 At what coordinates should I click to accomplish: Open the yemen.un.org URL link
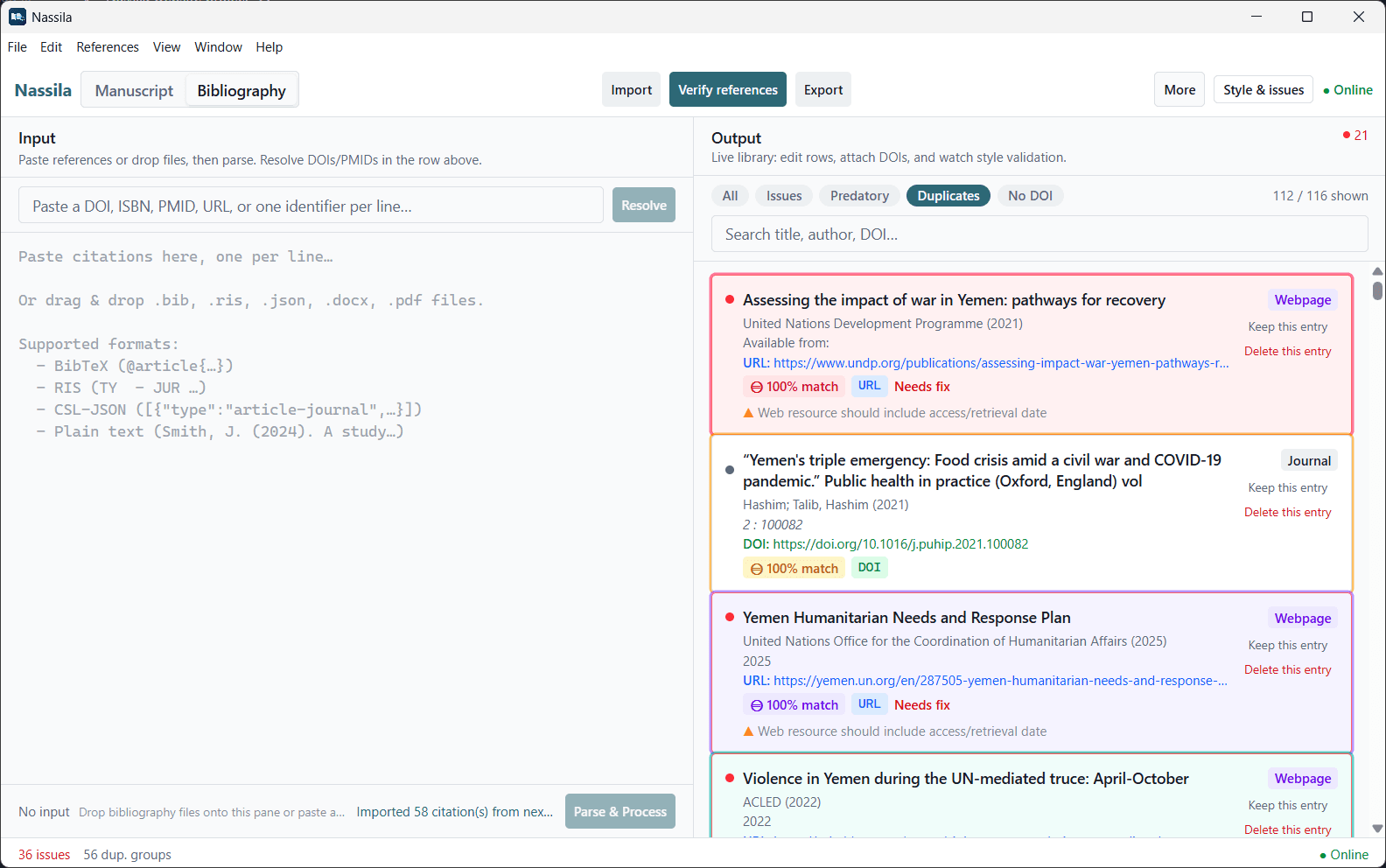pos(1000,681)
